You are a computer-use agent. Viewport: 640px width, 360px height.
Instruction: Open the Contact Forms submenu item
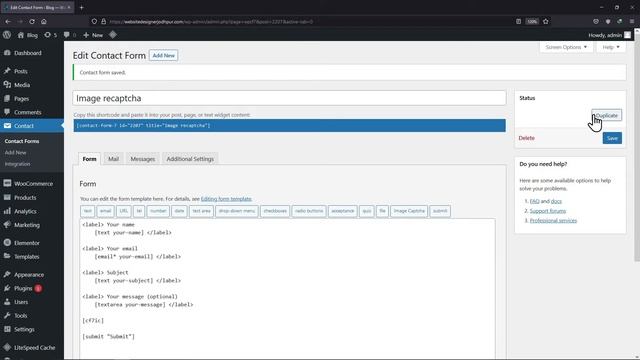[x=22, y=141]
